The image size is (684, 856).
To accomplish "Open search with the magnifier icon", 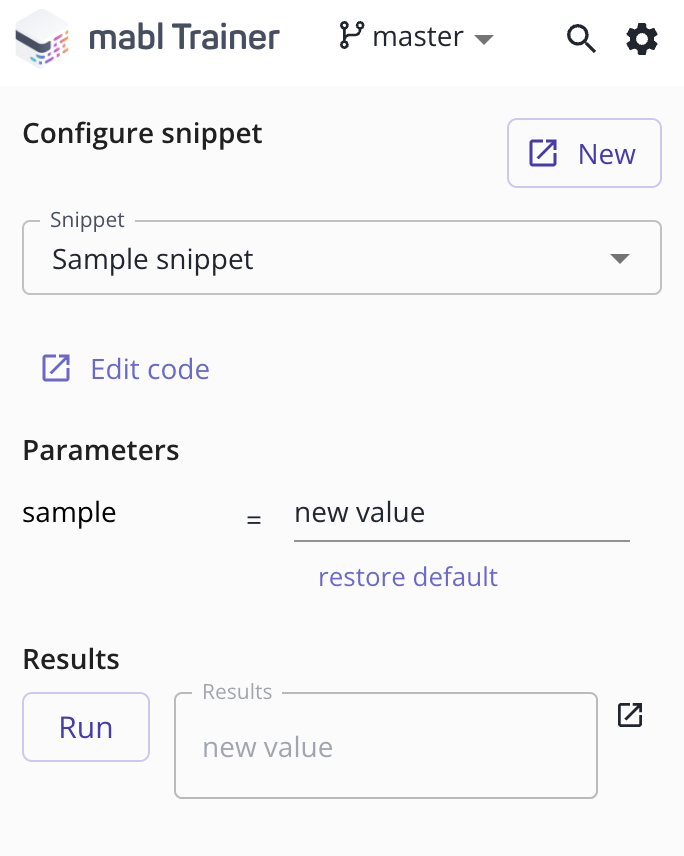I will (581, 39).
